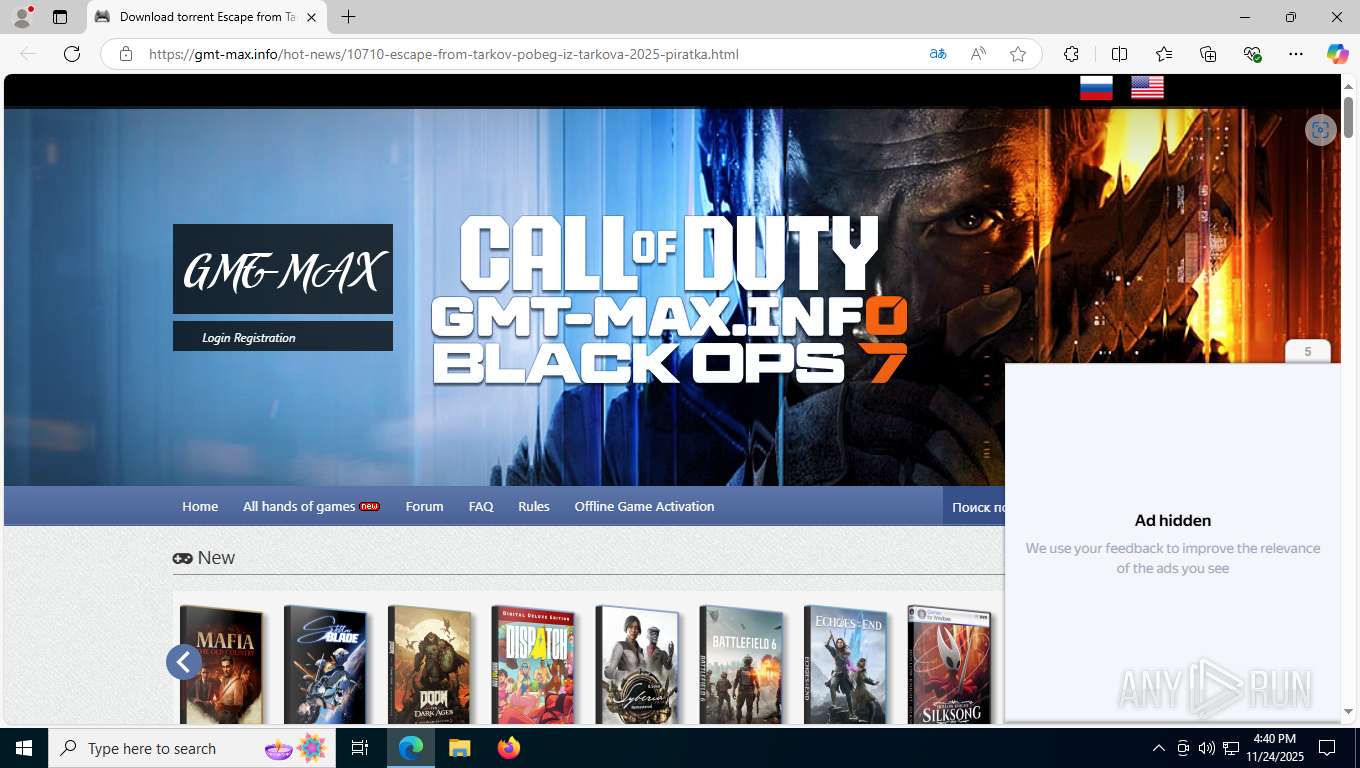Open Edge from the taskbar
The image size is (1360, 768).
point(411,748)
